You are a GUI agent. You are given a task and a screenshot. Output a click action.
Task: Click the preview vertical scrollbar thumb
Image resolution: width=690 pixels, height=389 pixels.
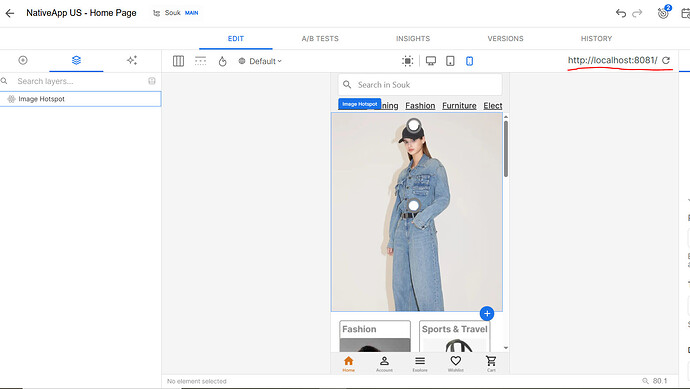click(506, 149)
